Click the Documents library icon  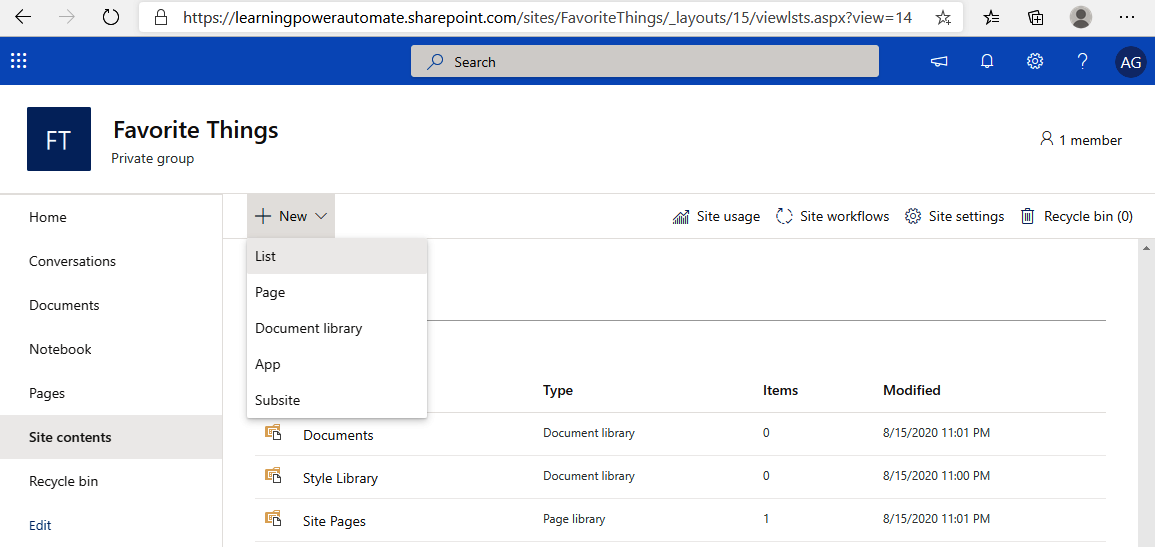click(x=272, y=433)
